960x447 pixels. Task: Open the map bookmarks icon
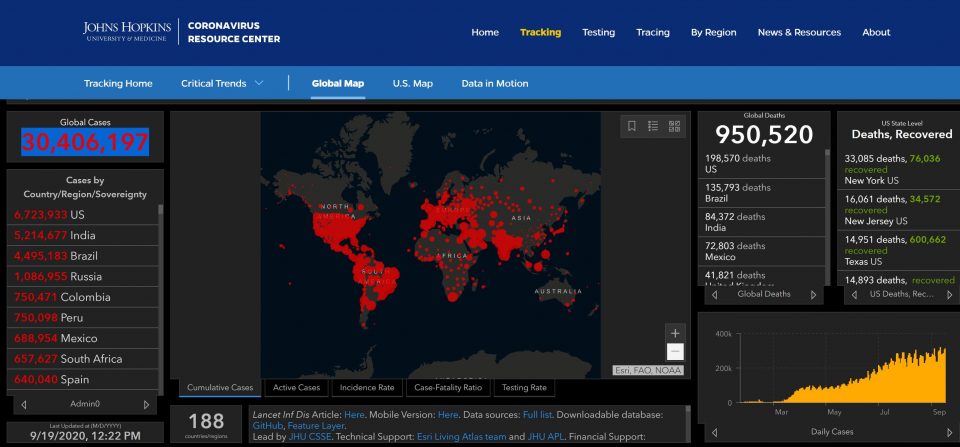631,126
